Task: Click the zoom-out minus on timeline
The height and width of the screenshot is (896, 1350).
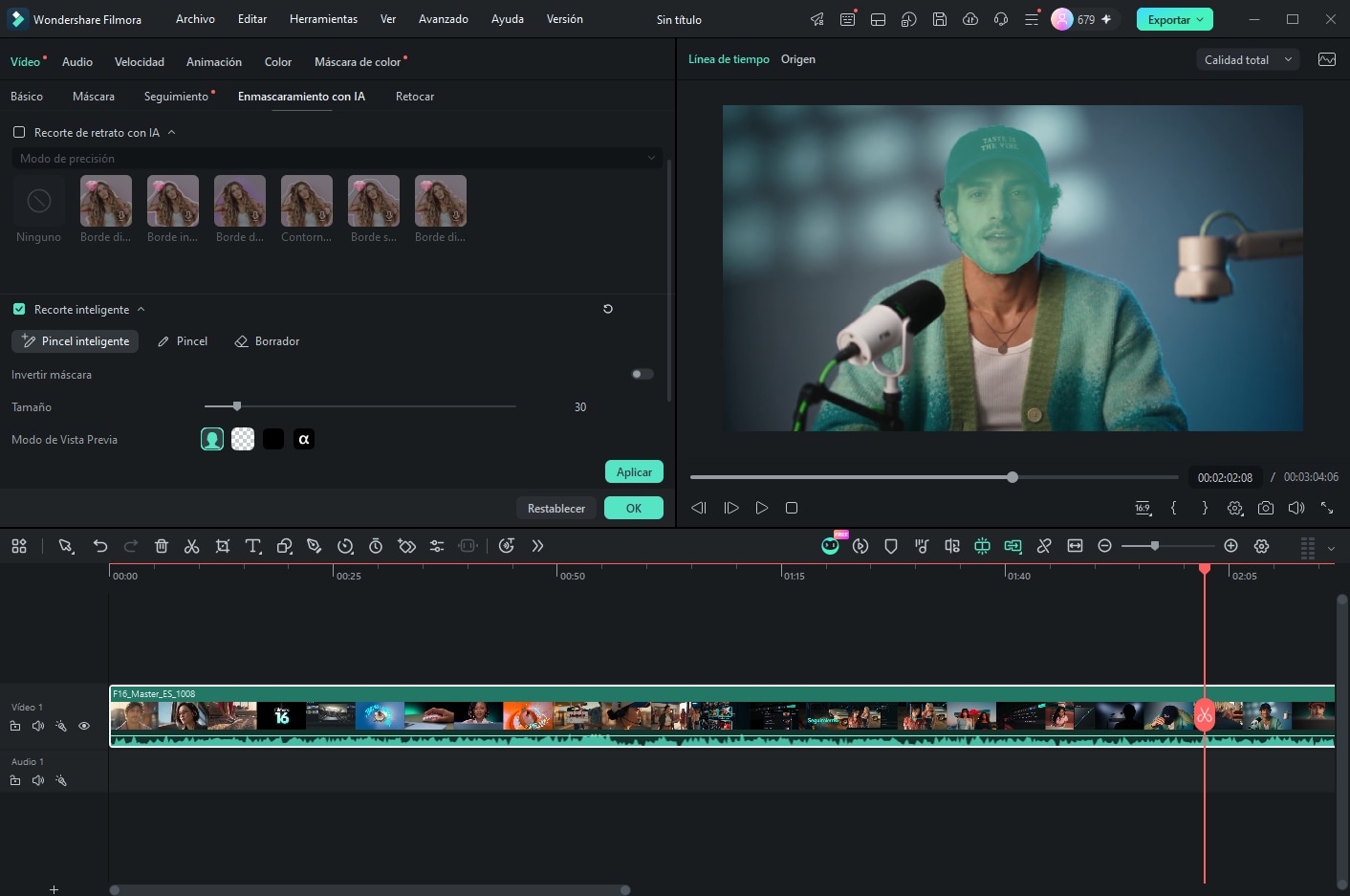Action: 1105,546
